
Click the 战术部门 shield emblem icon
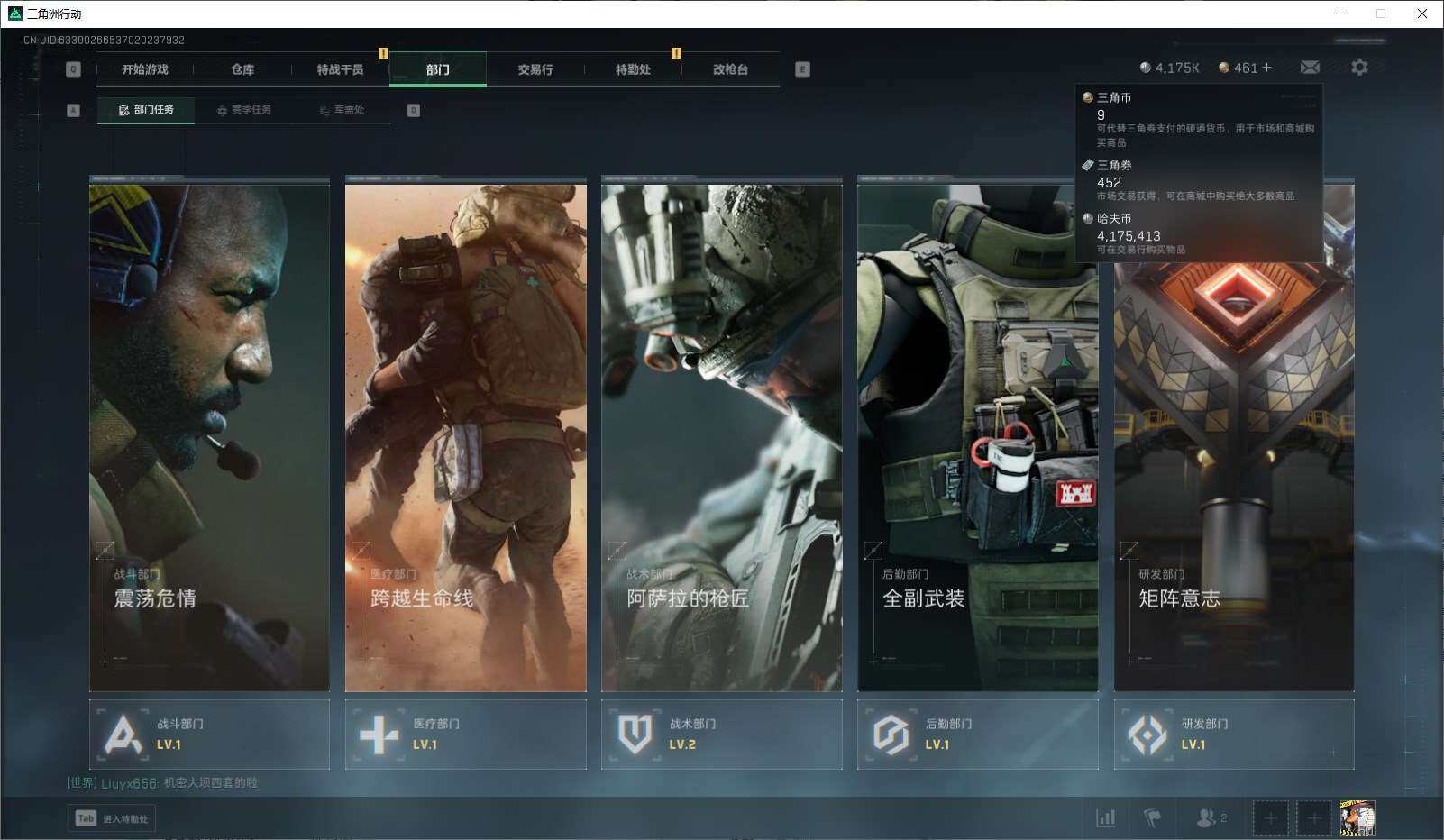tap(635, 735)
